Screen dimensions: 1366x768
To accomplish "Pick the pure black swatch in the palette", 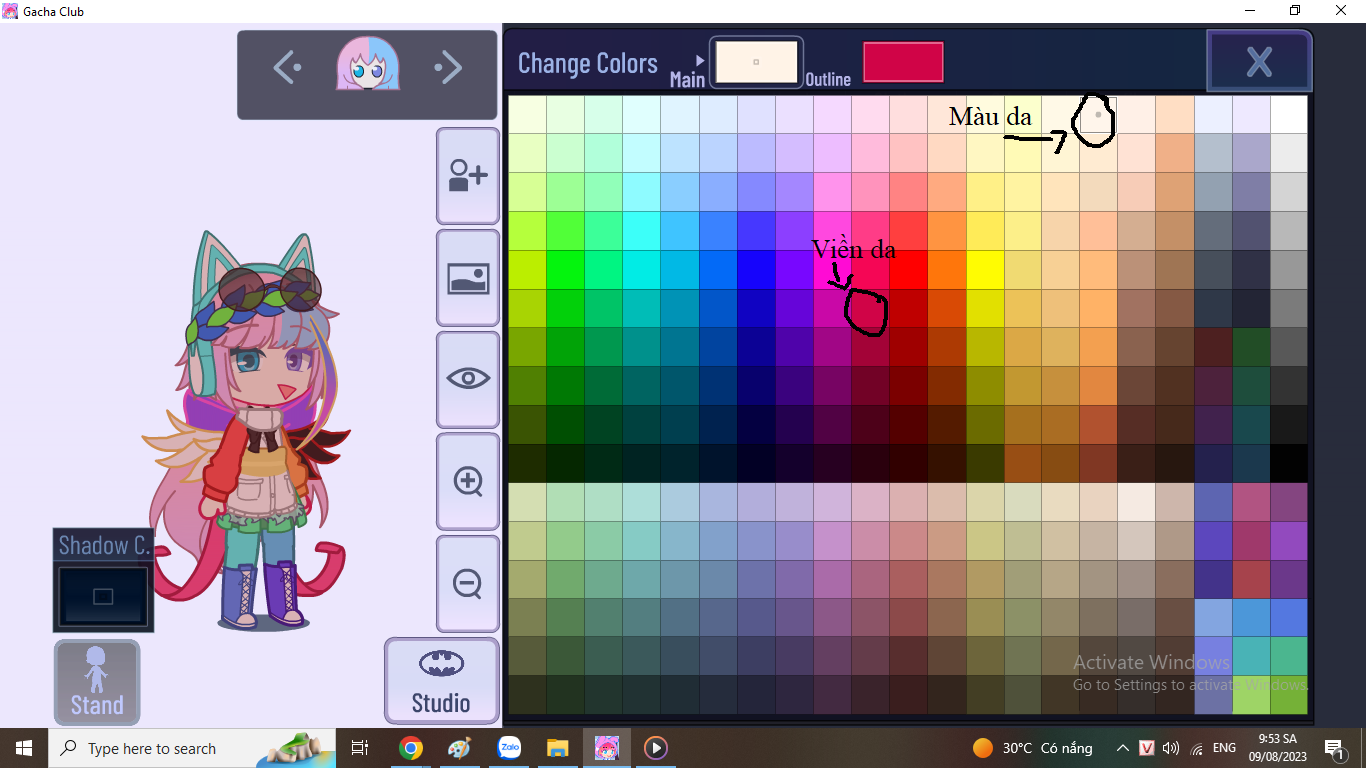I will pos(1289,463).
